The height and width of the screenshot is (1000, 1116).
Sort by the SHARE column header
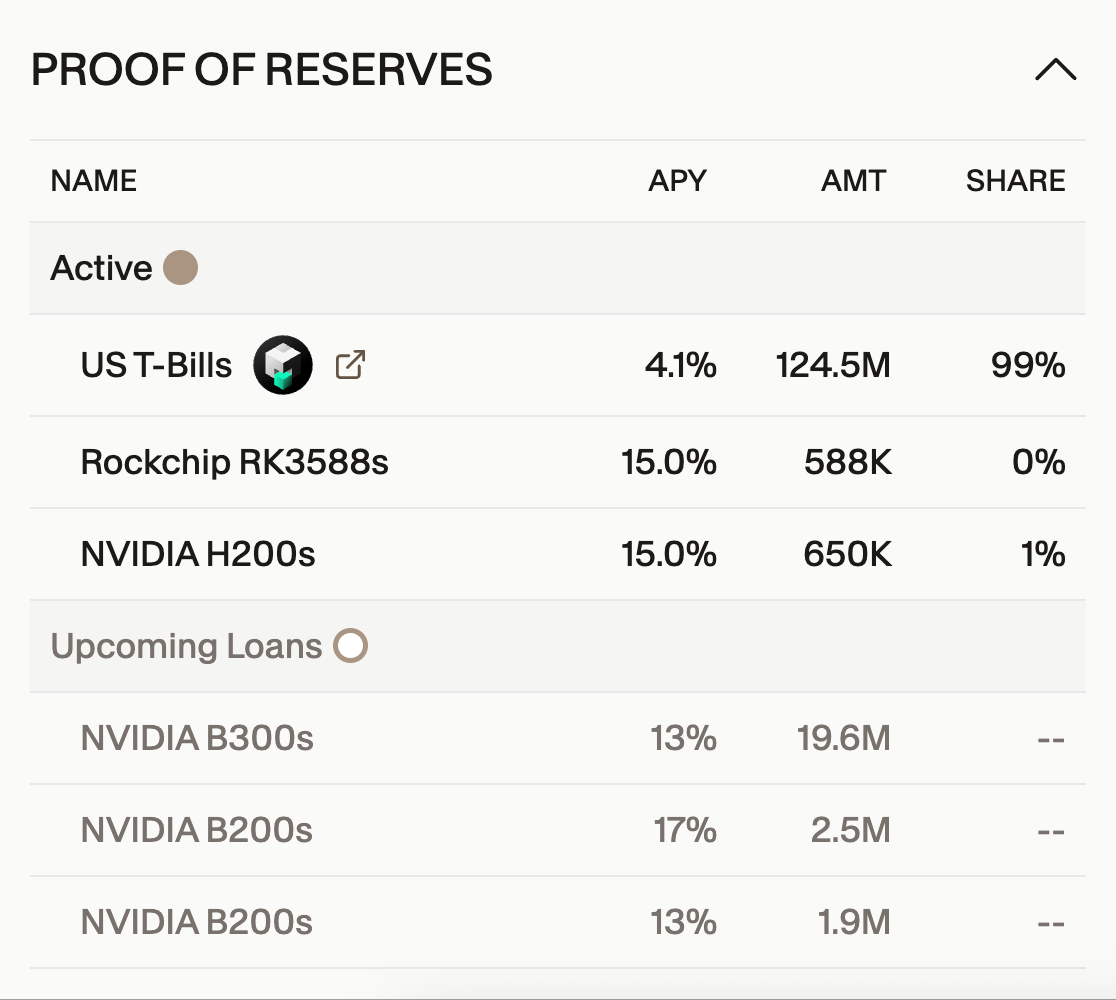coord(1015,181)
